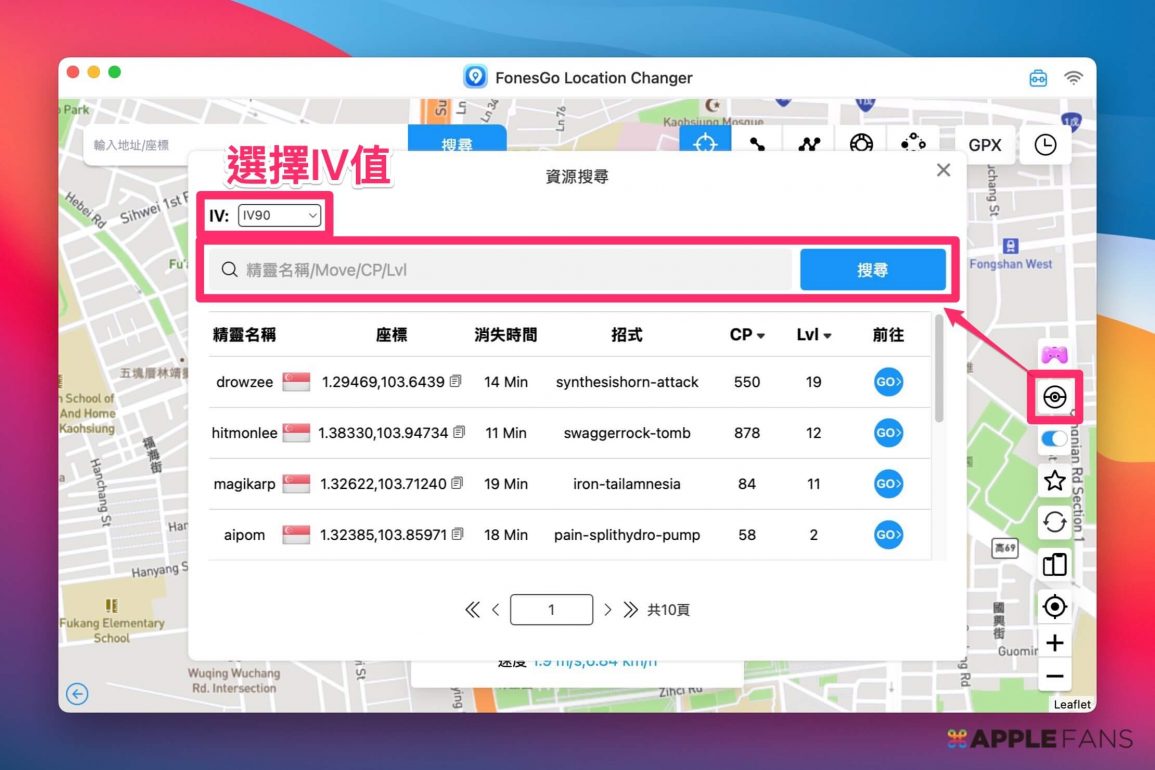Open the favorites star icon

(1054, 481)
